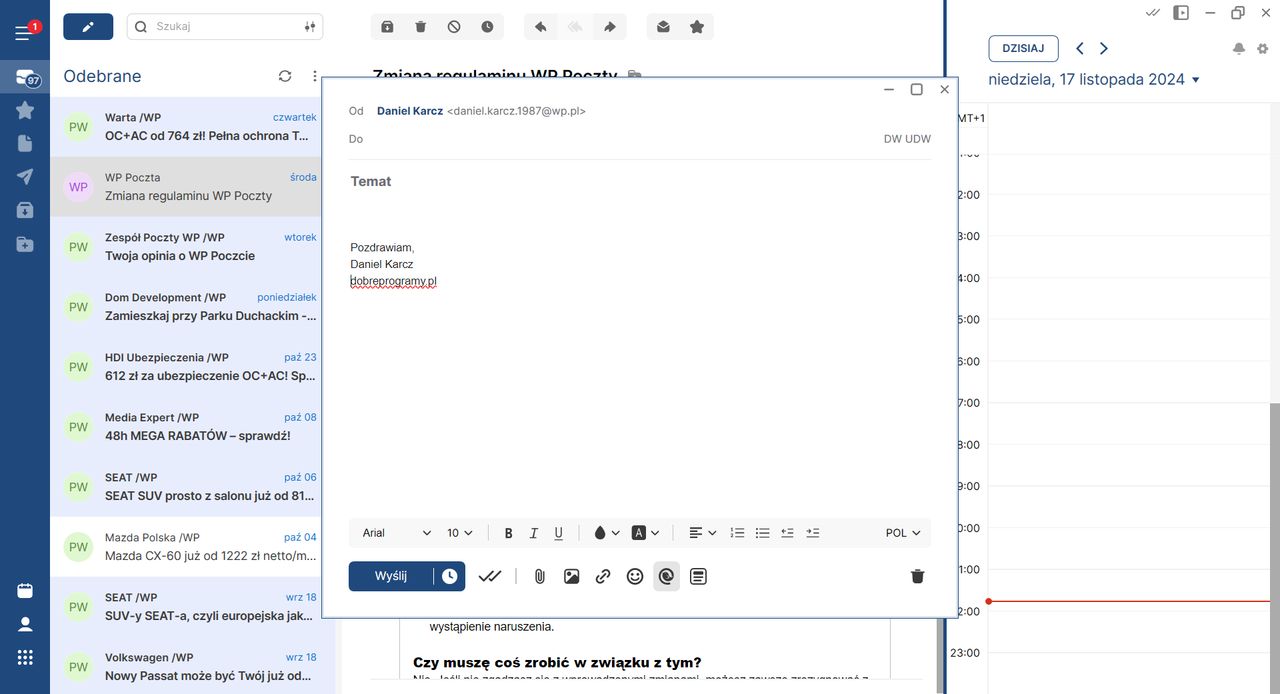Star the opened message in top toolbar
Image resolution: width=1280 pixels, height=694 pixels.
click(x=697, y=27)
